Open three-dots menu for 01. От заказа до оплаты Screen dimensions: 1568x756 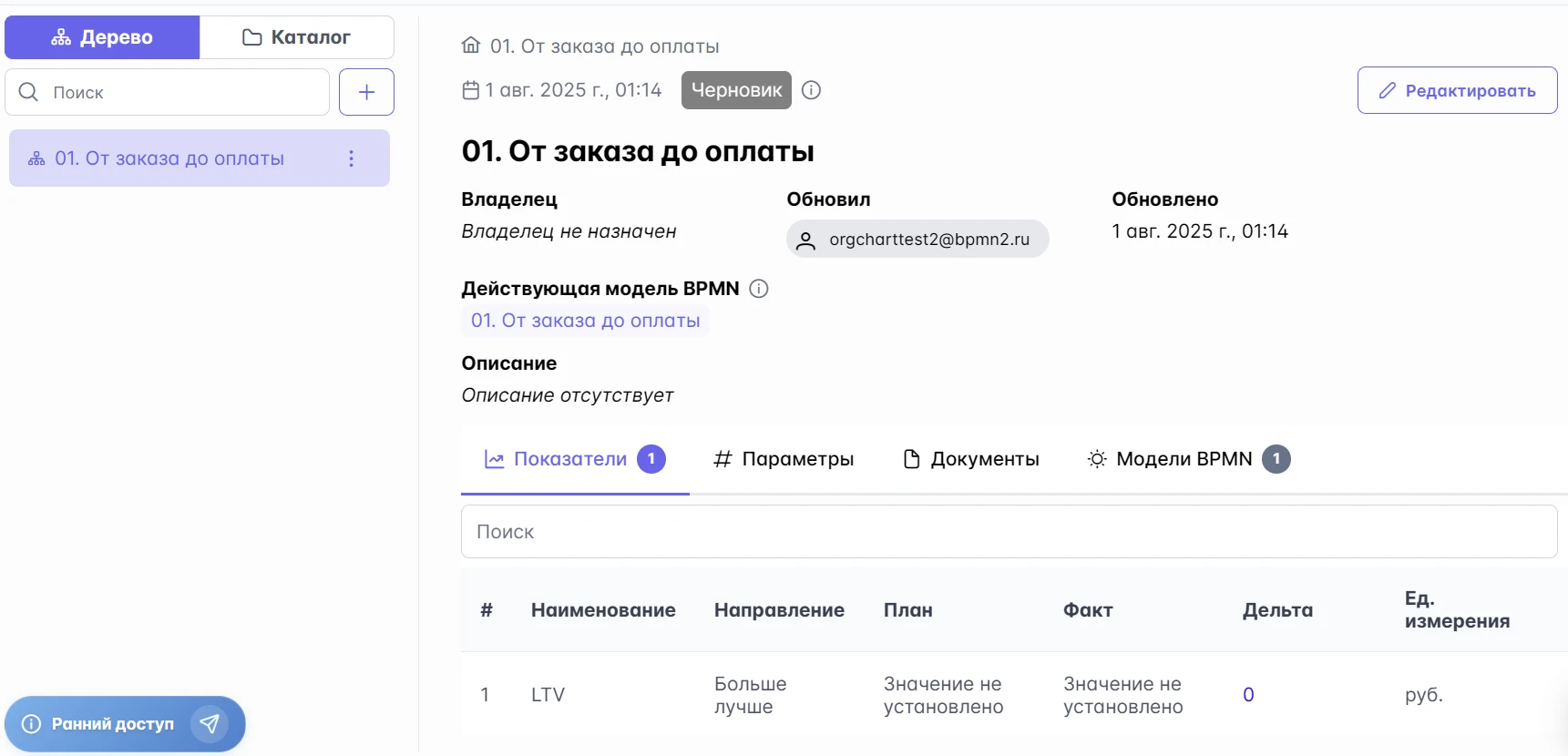coord(351,158)
